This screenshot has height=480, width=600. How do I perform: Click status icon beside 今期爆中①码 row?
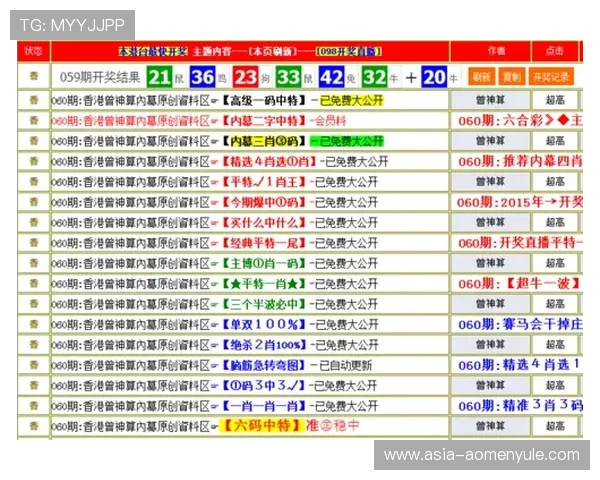point(34,202)
